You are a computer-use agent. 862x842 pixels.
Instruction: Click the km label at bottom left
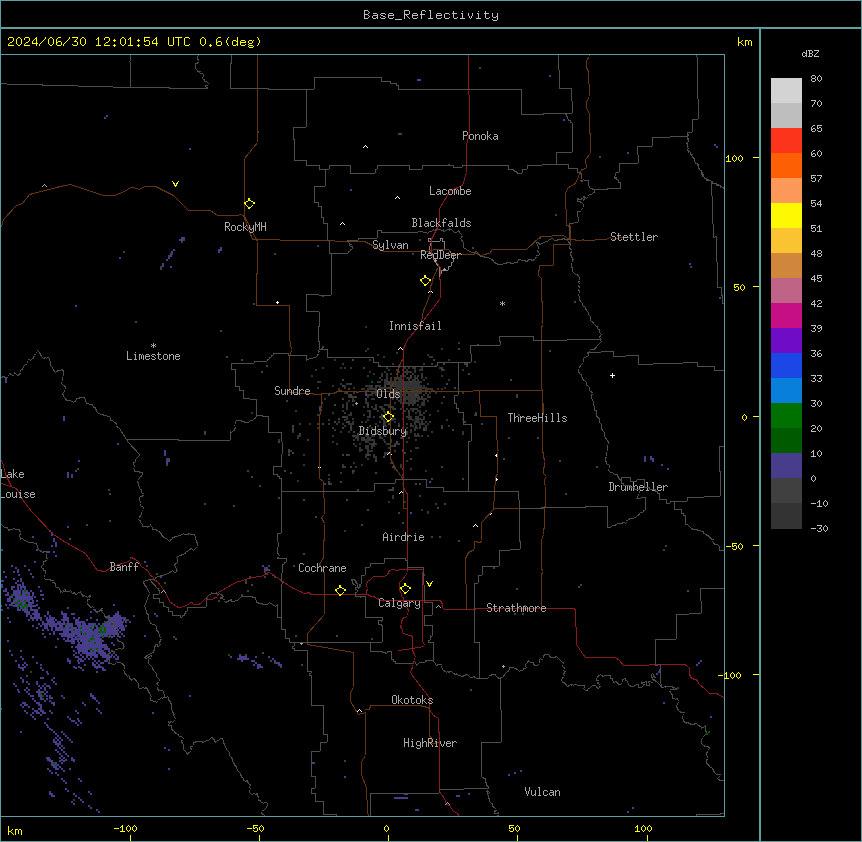[15, 830]
